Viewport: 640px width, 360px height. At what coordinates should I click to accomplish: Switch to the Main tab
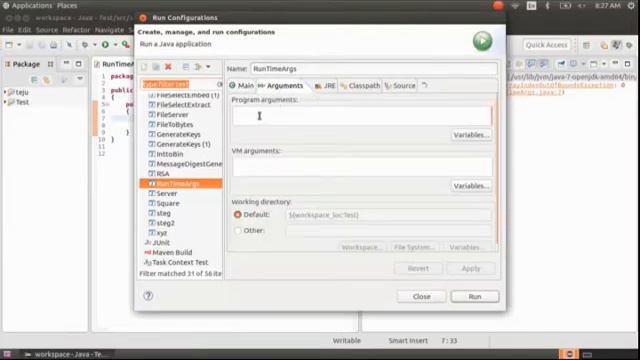[x=241, y=85]
